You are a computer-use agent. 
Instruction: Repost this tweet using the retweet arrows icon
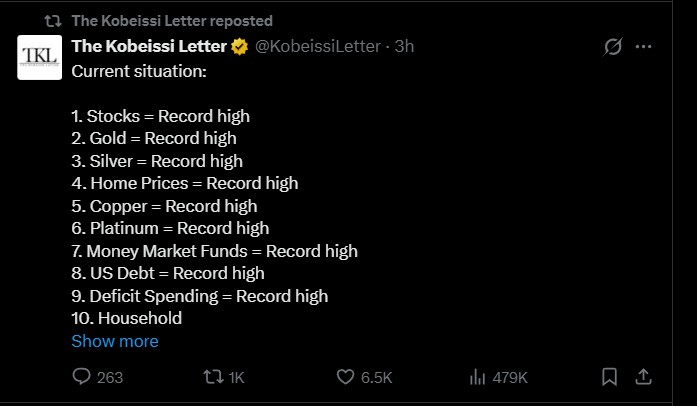[213, 377]
